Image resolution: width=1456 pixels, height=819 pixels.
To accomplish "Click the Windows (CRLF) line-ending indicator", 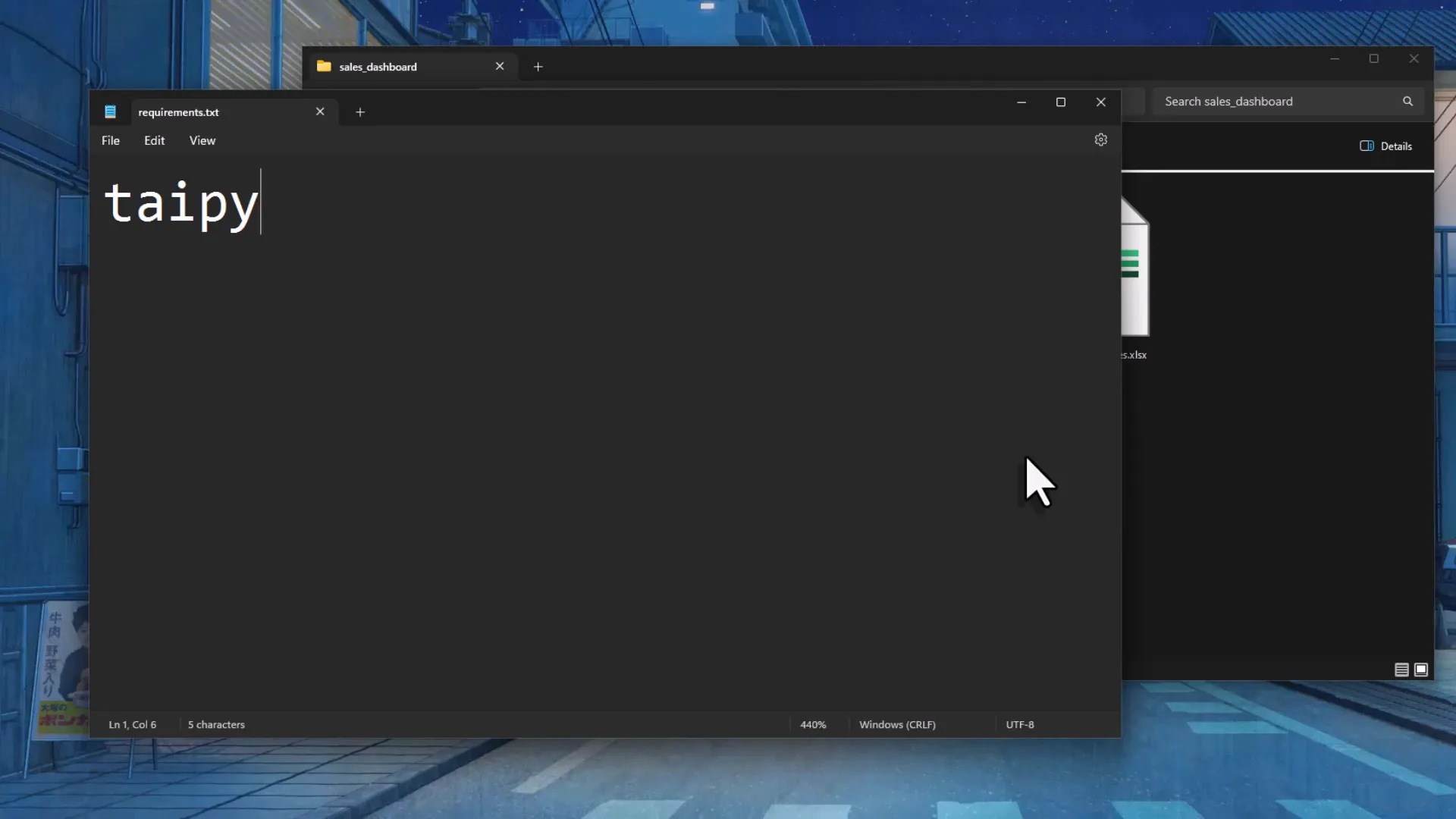I will tap(897, 724).
